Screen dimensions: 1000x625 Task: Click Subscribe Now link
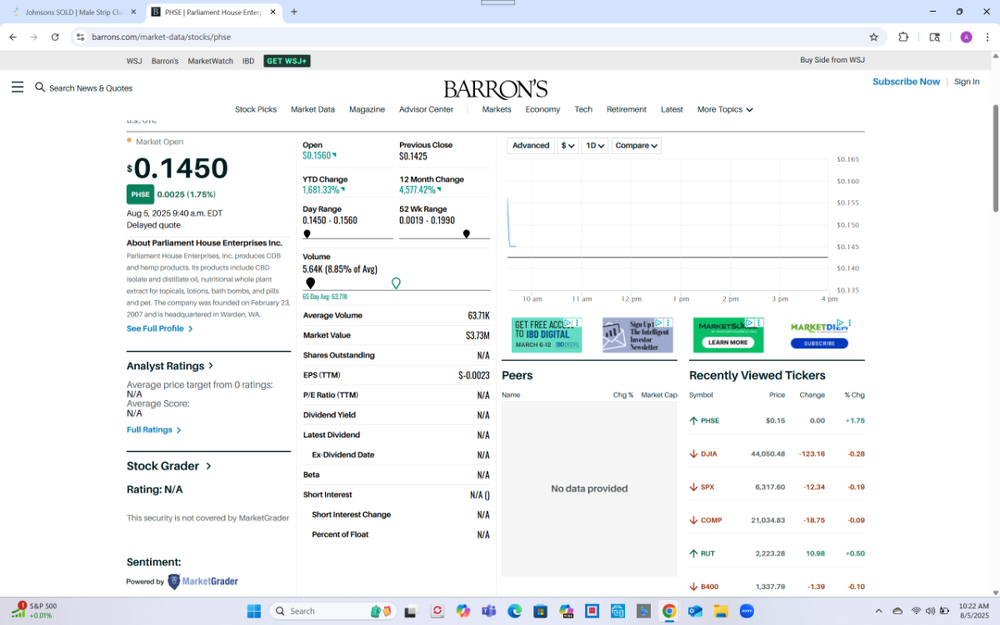pyautogui.click(x=906, y=82)
